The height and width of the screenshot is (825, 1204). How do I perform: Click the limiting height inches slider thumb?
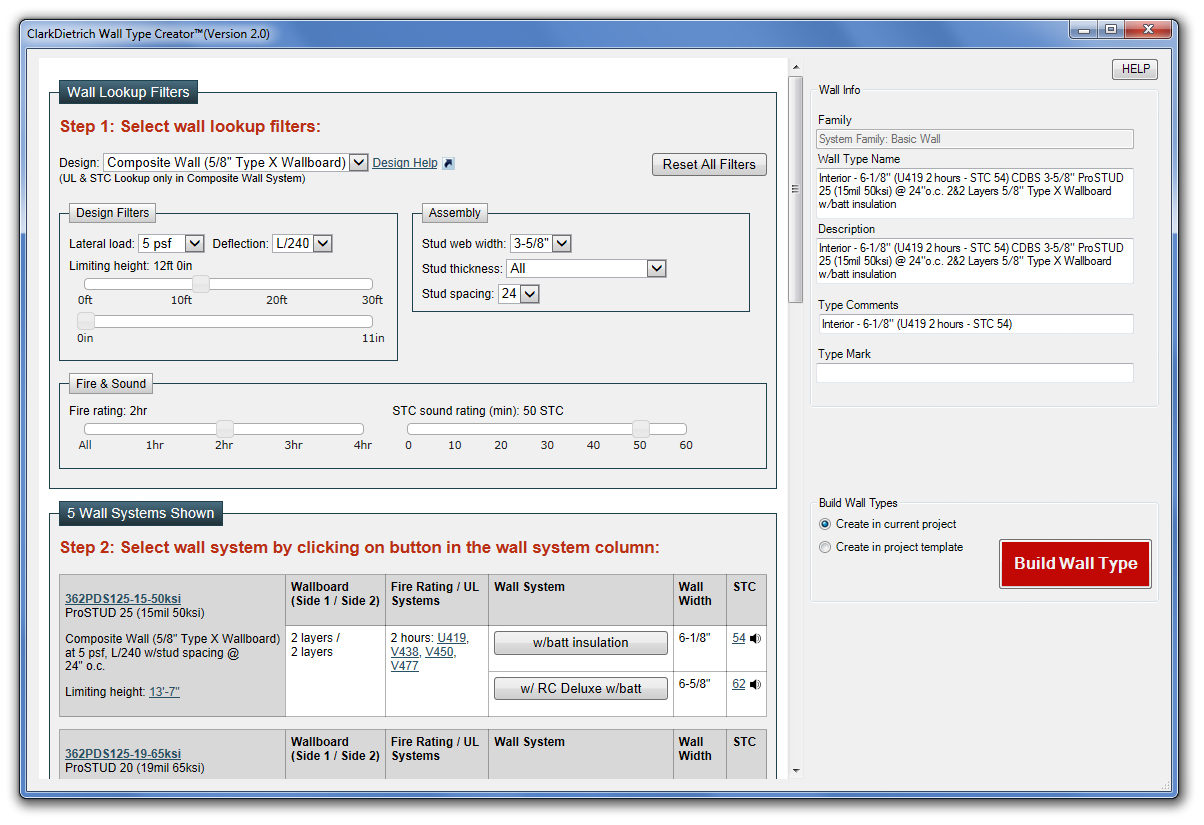[86, 321]
